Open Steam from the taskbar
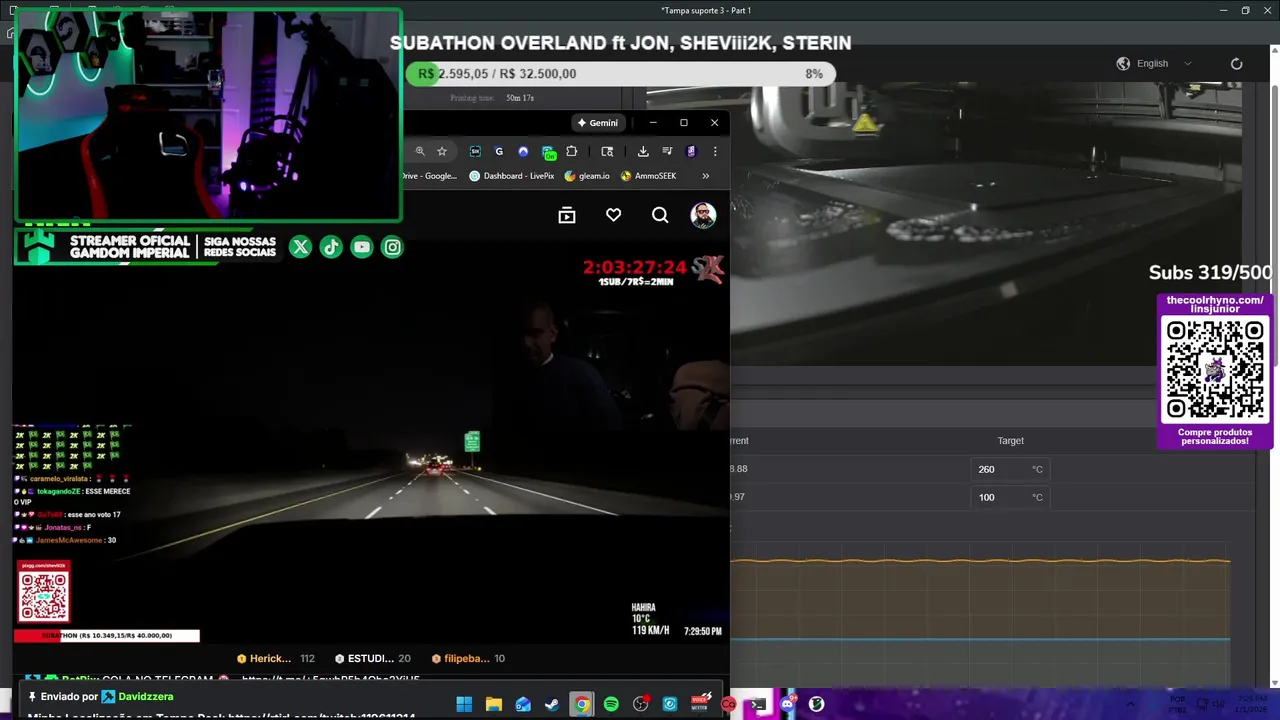Screen dimensions: 1280x720 552,704
